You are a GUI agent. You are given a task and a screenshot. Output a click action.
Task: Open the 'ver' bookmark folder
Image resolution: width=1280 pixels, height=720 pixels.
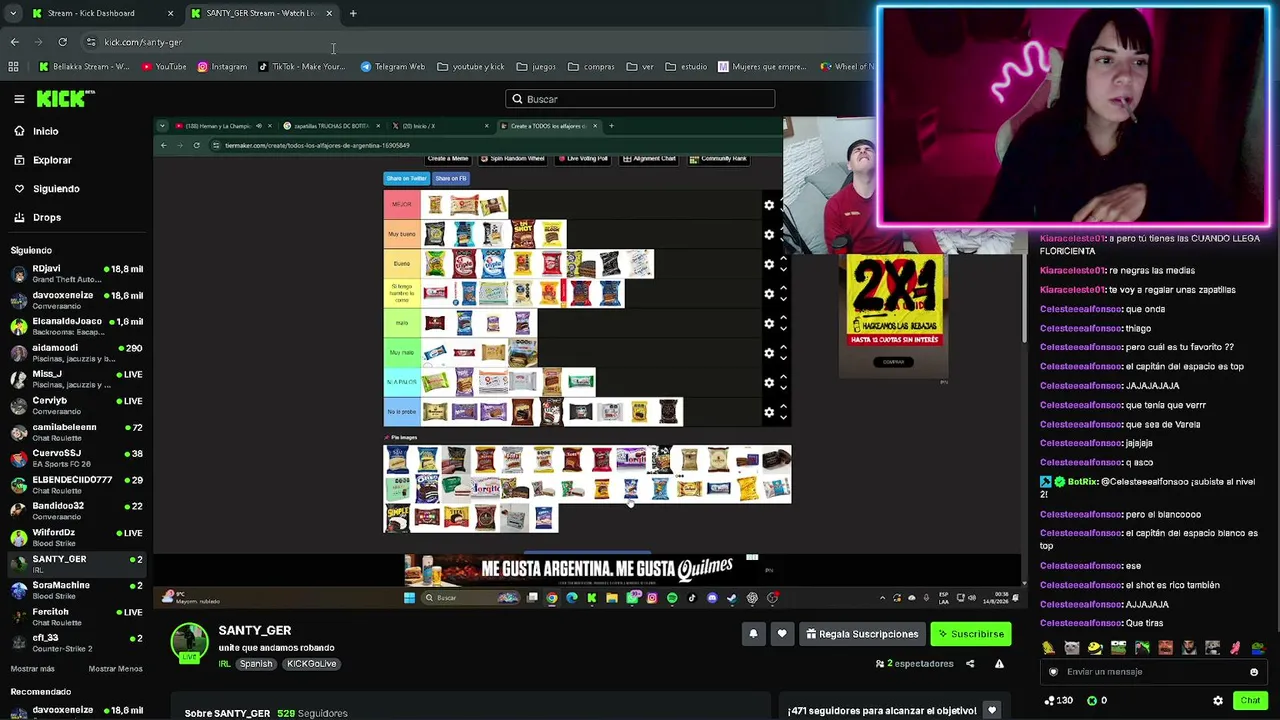tap(640, 67)
